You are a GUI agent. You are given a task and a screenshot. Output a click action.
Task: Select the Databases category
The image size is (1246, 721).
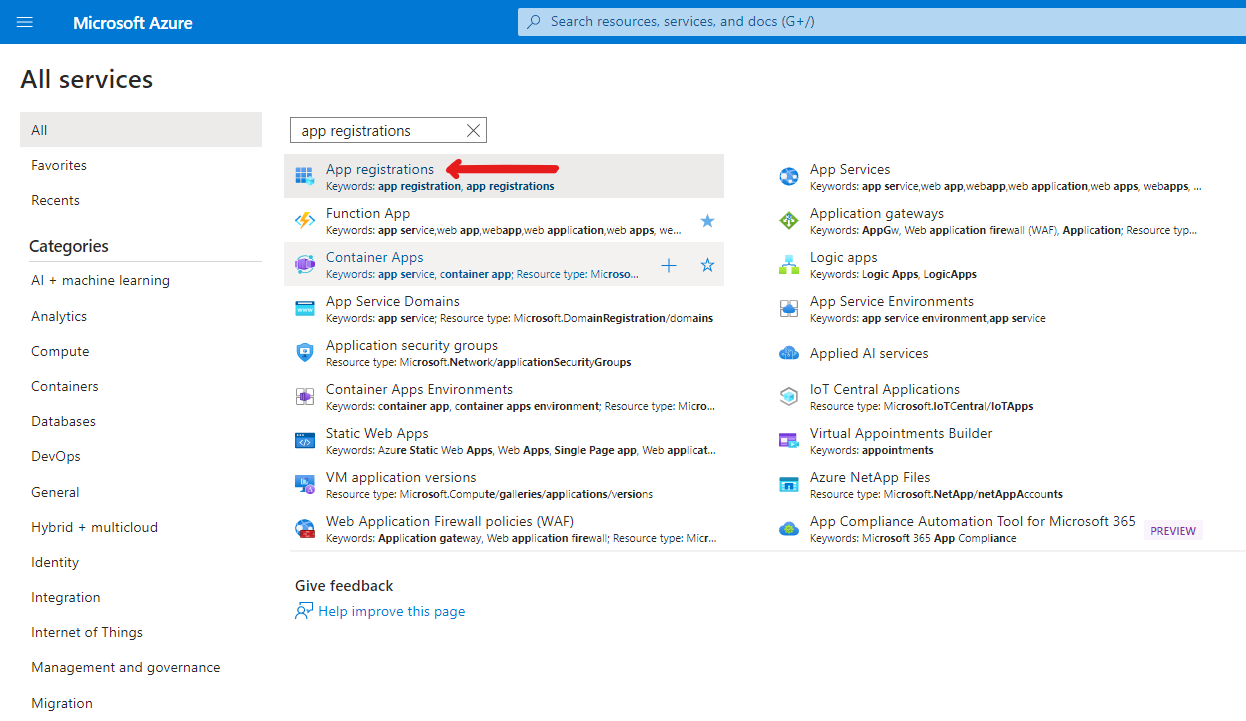pyautogui.click(x=63, y=421)
